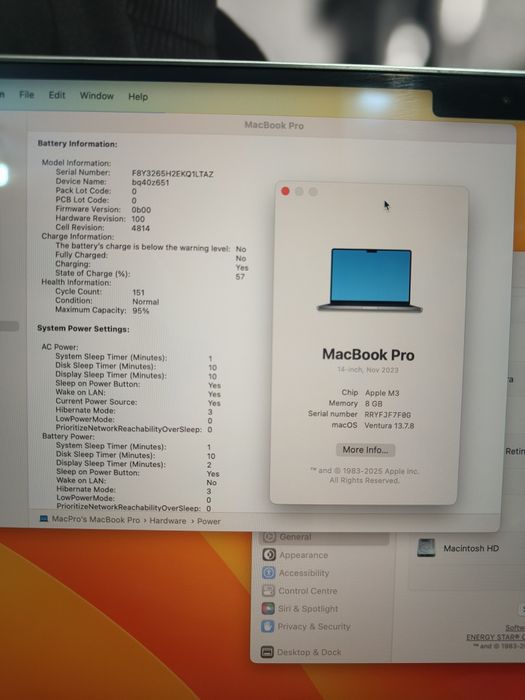Select the Firmware Version value 0b00
525x700 pixels.
[141, 210]
